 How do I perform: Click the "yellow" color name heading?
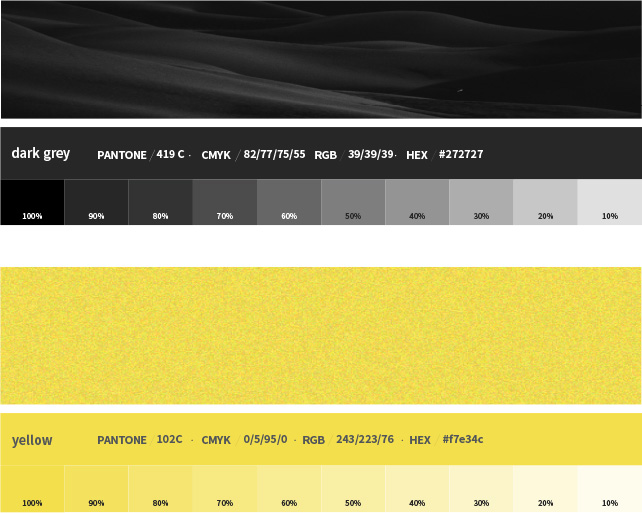pyautogui.click(x=32, y=440)
